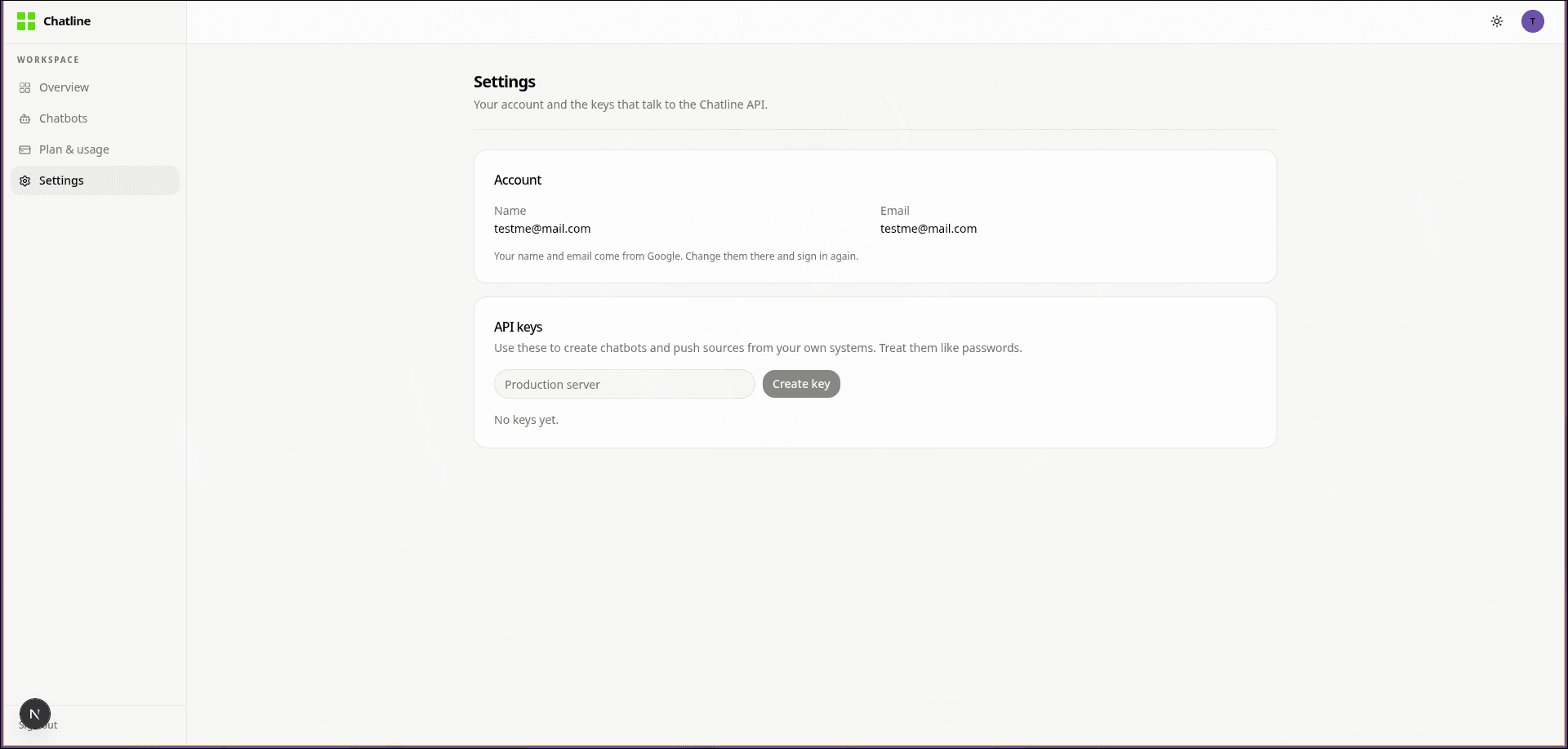
Task: Click the WORKSPACE sidebar label
Action: tap(48, 60)
